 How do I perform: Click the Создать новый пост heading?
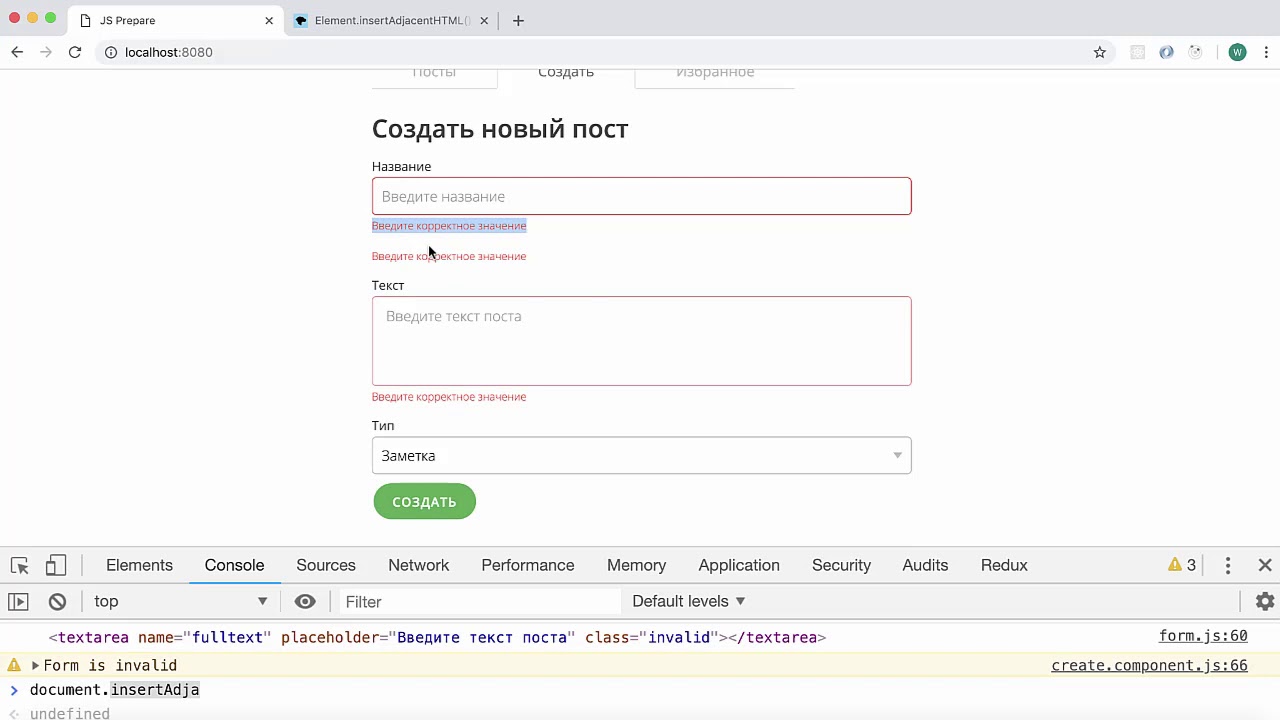[x=500, y=129]
